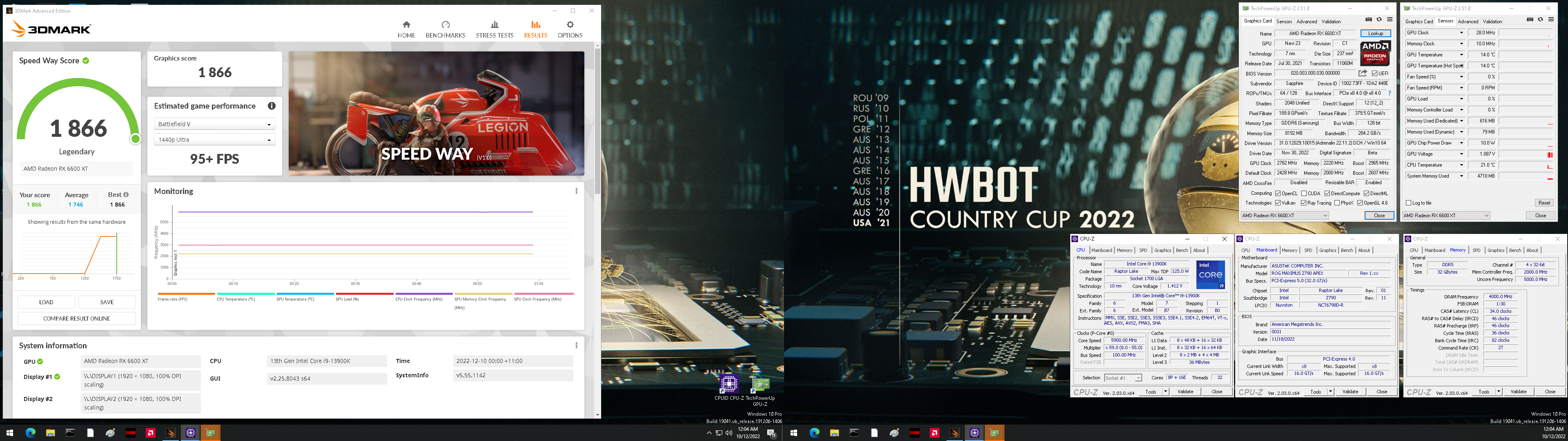Click SAVE button in 3DMark

pos(107,302)
